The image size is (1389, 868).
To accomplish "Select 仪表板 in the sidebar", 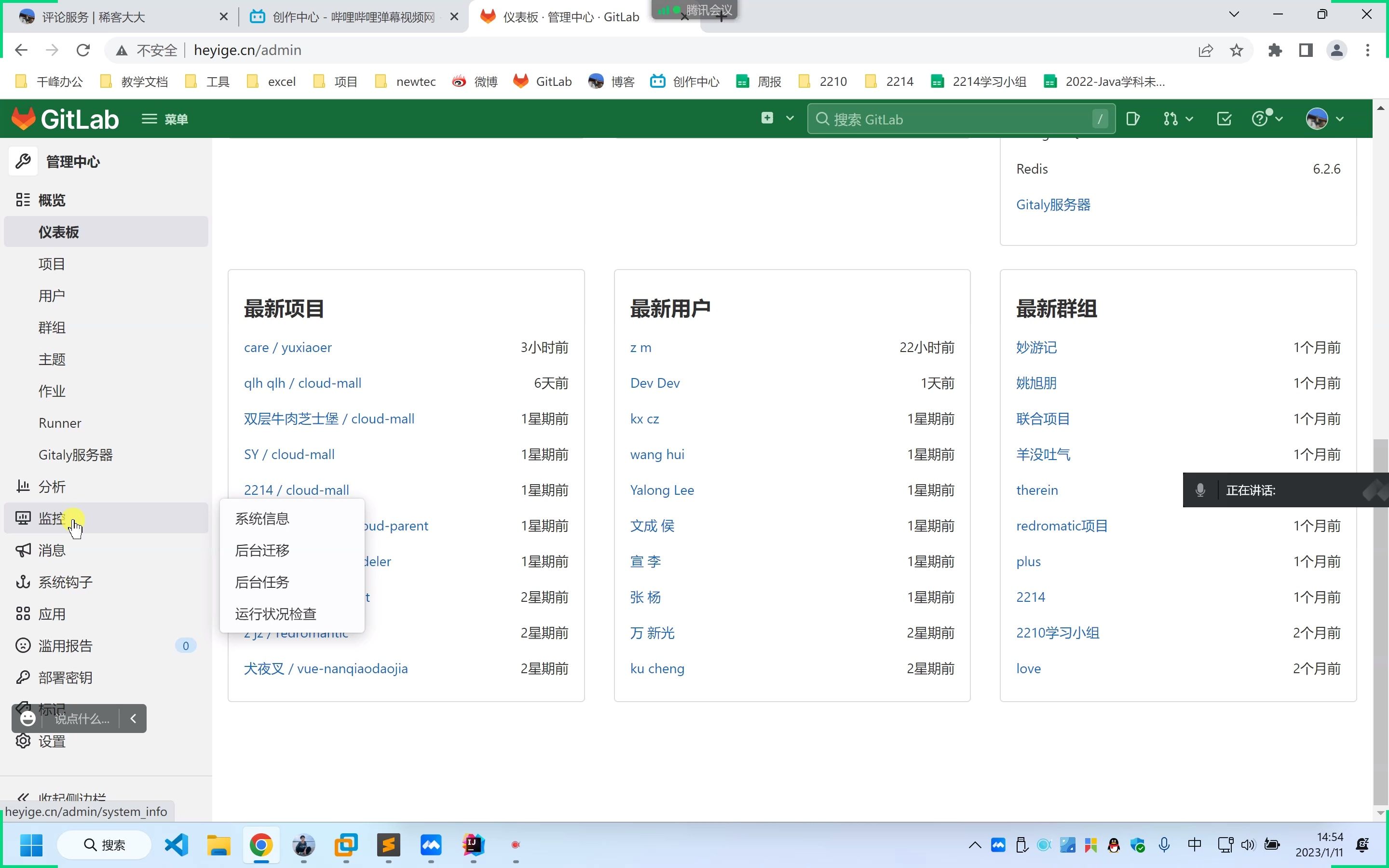I will point(106,232).
